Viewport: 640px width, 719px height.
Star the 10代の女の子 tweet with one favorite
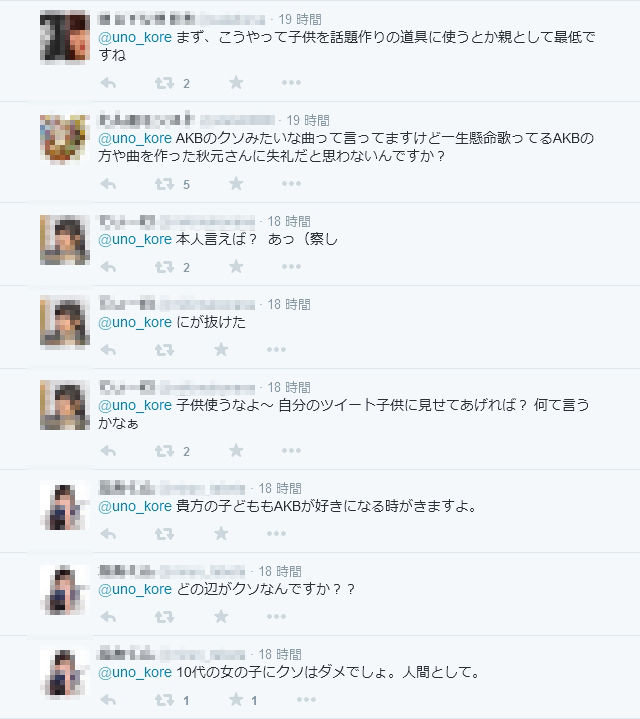pos(236,699)
